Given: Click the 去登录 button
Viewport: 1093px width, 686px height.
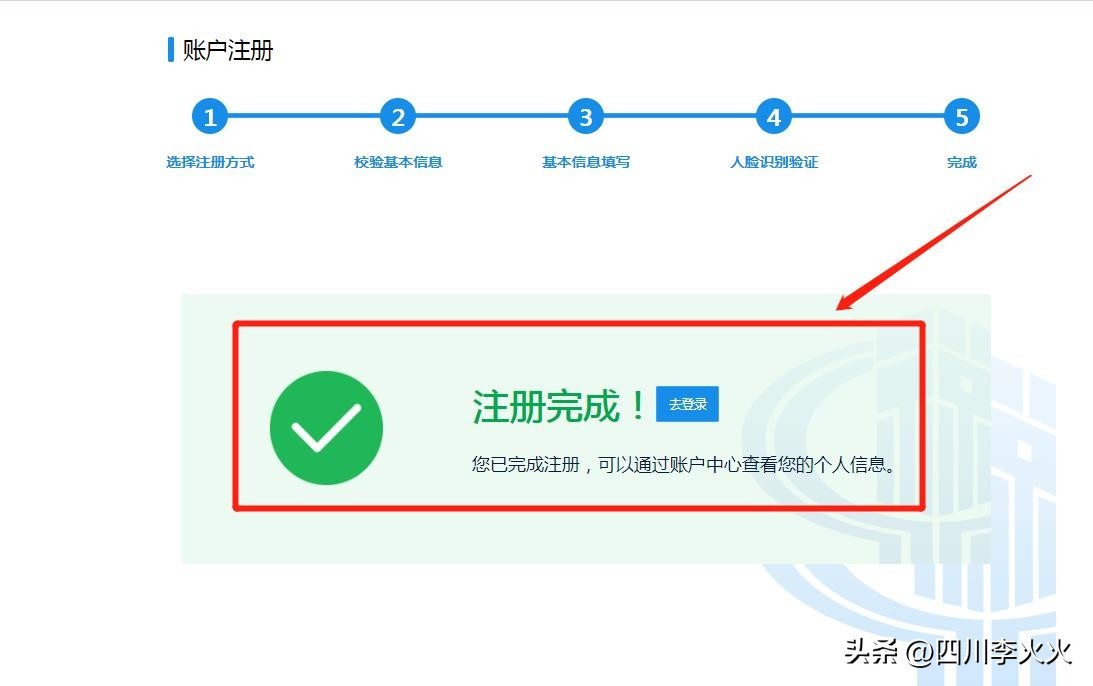Looking at the screenshot, I should [x=687, y=404].
